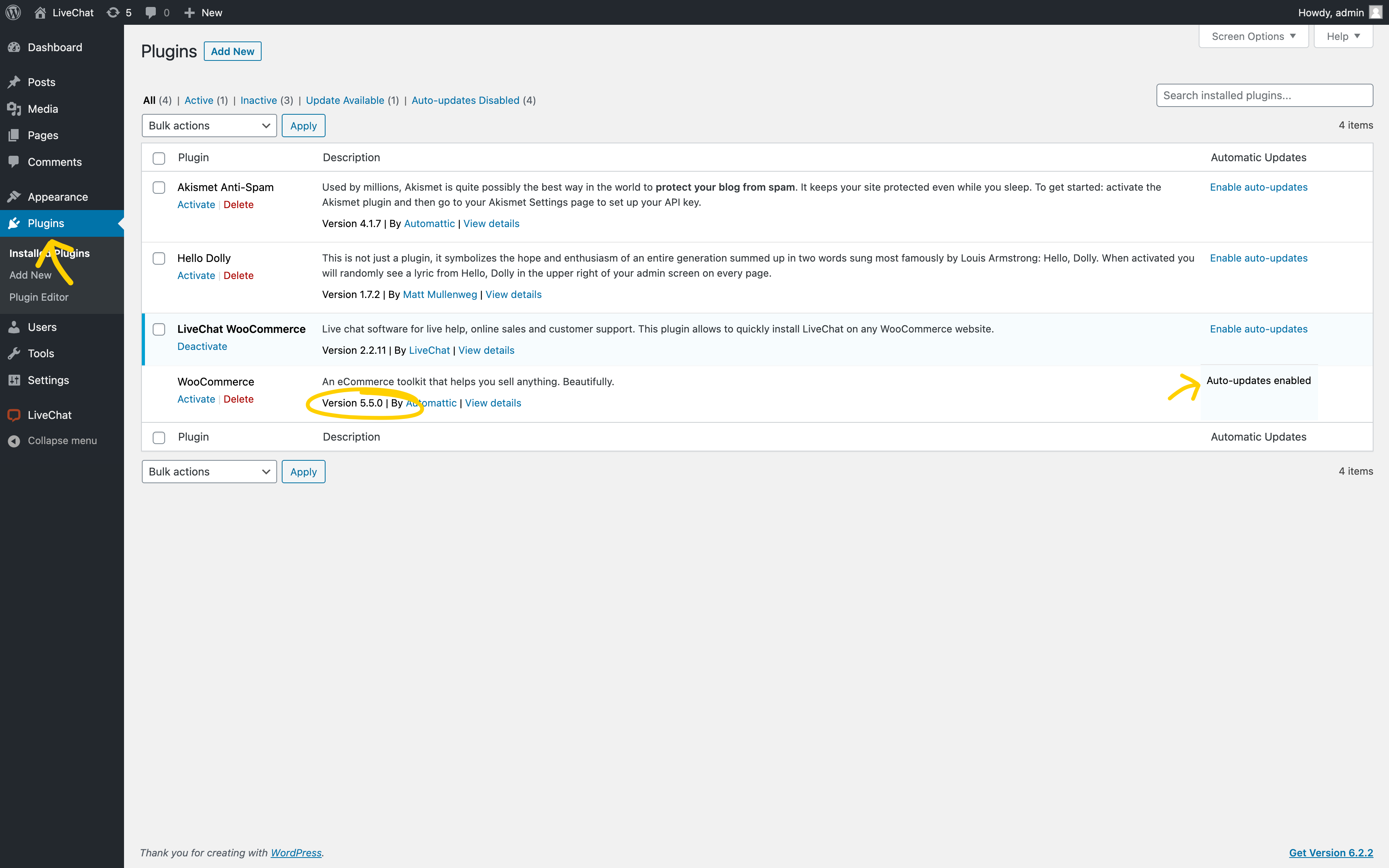Enable auto-updates for Akismet Anti-Spam
The height and width of the screenshot is (868, 1389).
point(1259,187)
